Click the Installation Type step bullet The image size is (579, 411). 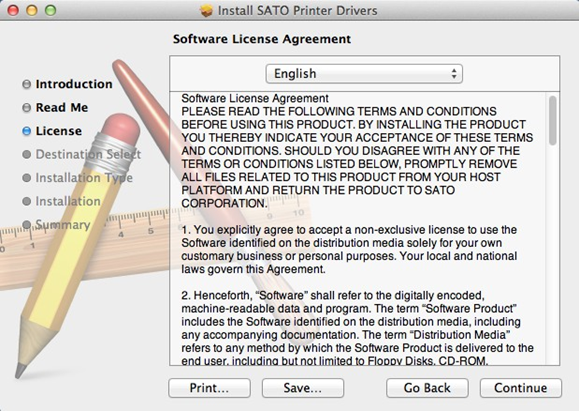point(27,178)
